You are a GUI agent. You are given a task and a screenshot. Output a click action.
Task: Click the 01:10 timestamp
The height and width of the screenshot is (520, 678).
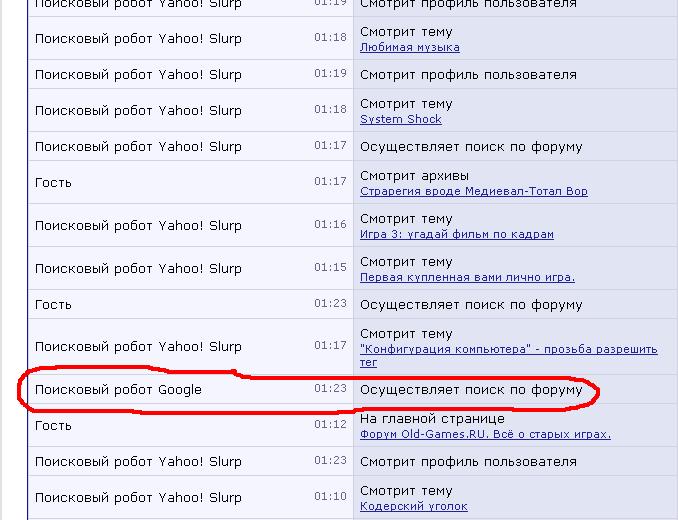point(330,497)
